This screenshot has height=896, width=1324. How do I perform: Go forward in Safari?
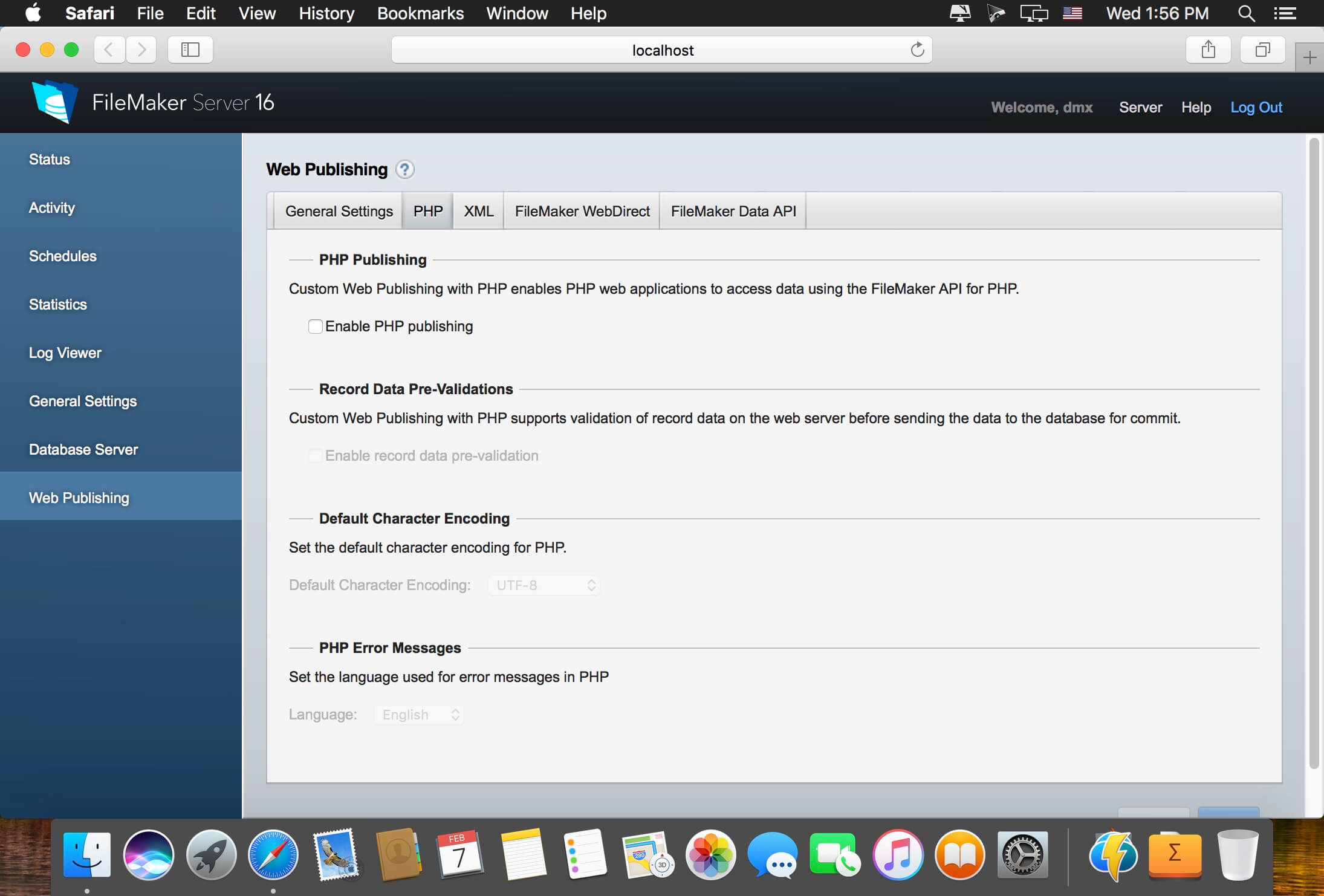tap(141, 50)
